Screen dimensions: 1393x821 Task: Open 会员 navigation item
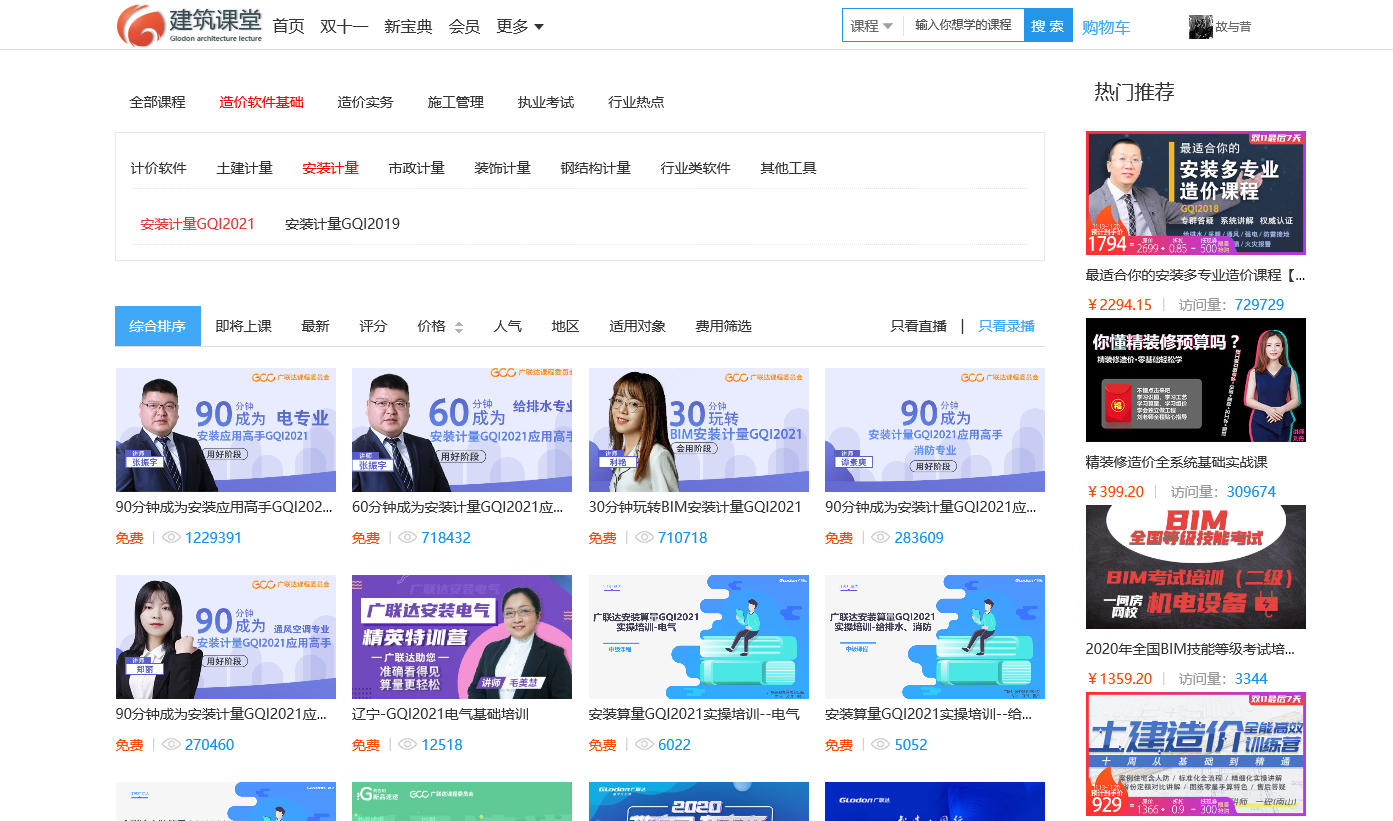click(x=464, y=26)
